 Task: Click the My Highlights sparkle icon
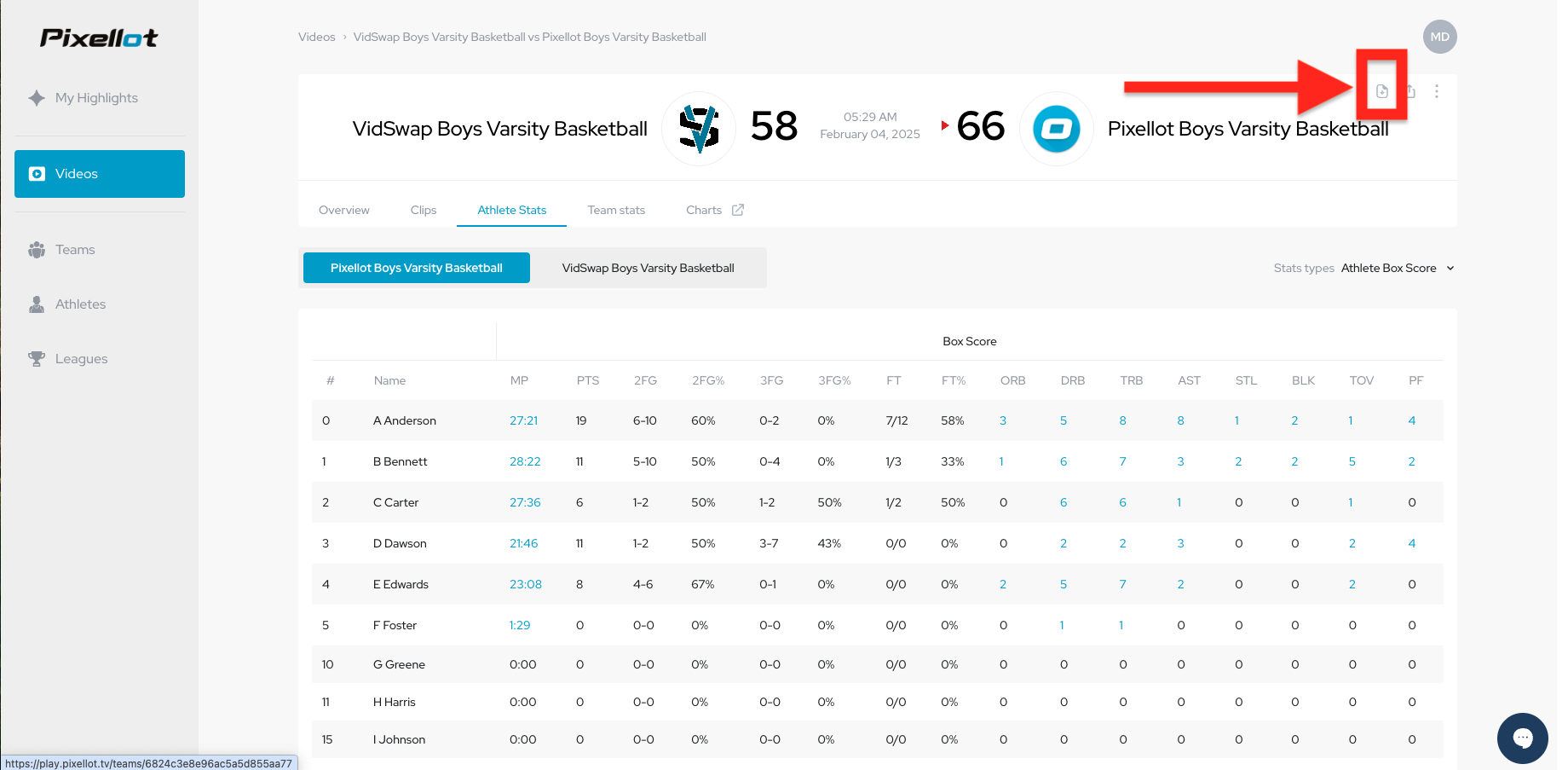tap(37, 98)
